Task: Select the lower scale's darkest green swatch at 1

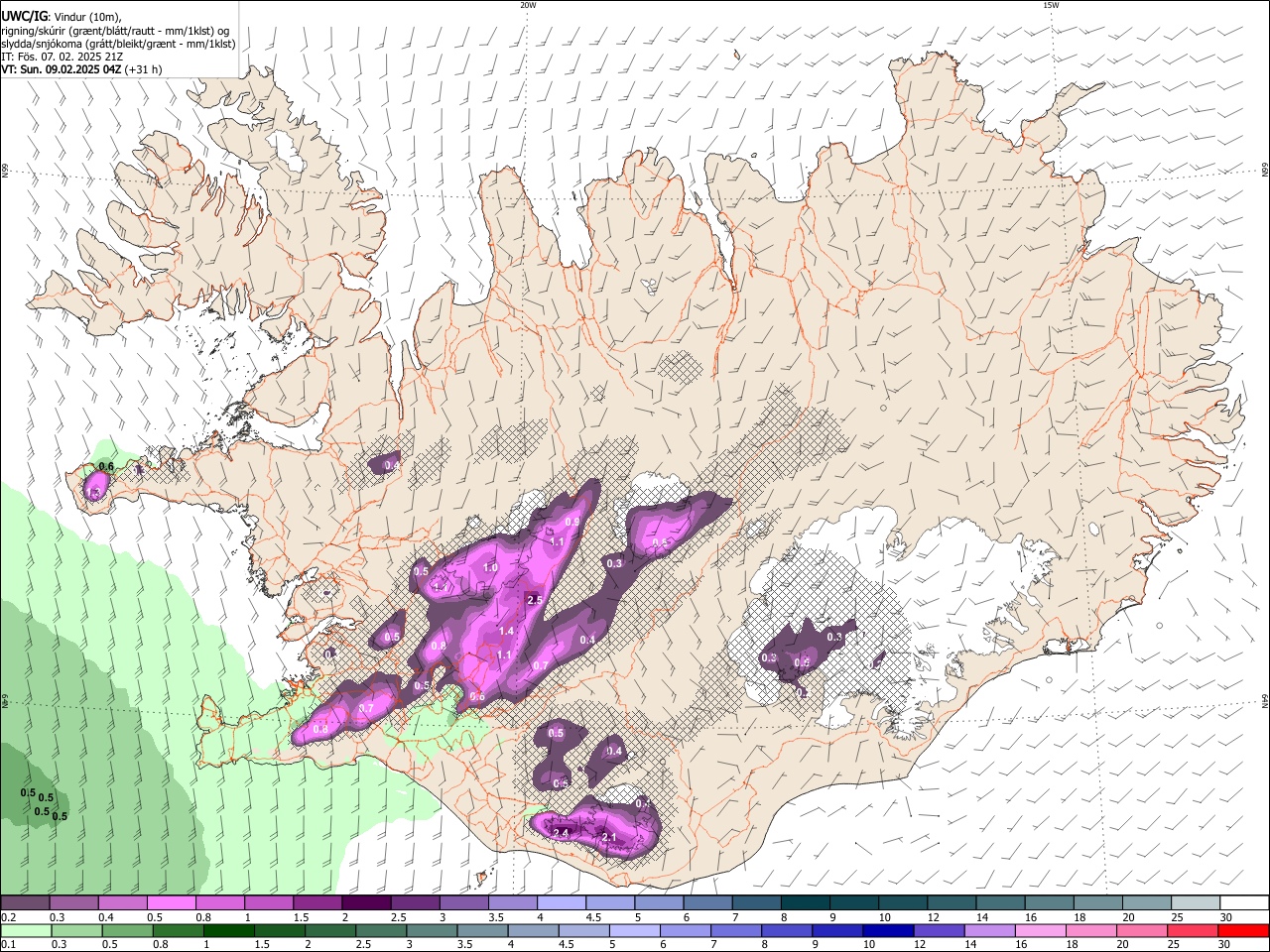Action: pos(228,931)
